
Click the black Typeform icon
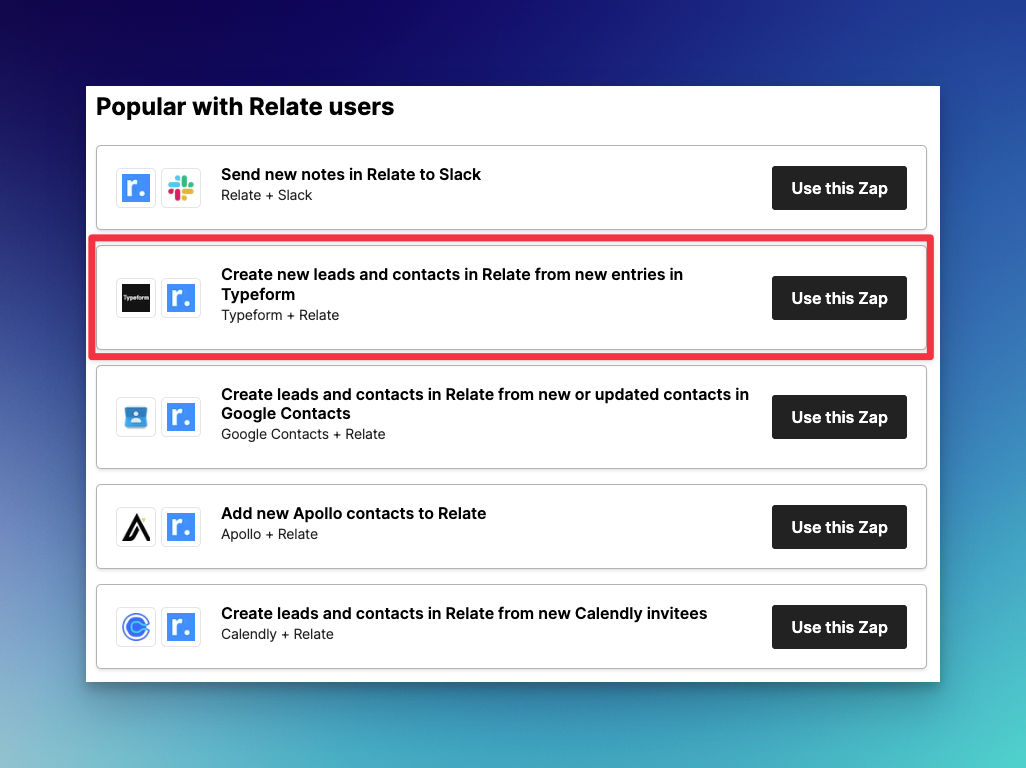[136, 298]
